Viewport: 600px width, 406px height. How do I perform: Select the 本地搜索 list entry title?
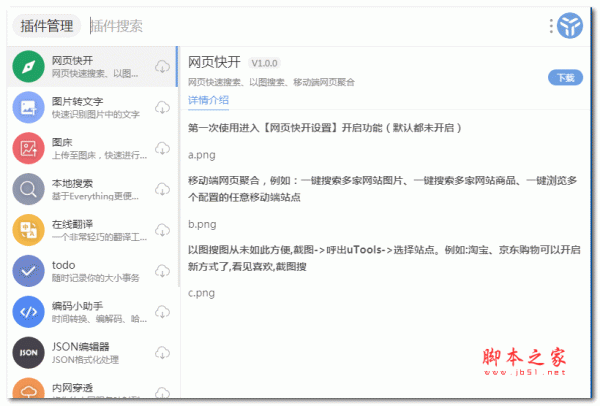pos(72,183)
